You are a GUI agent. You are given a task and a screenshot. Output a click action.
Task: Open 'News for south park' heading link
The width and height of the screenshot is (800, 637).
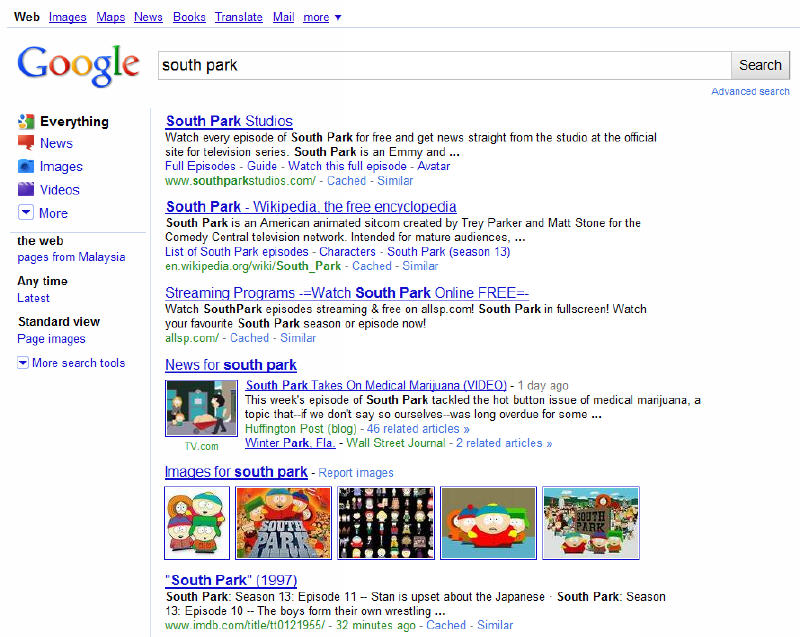(231, 365)
